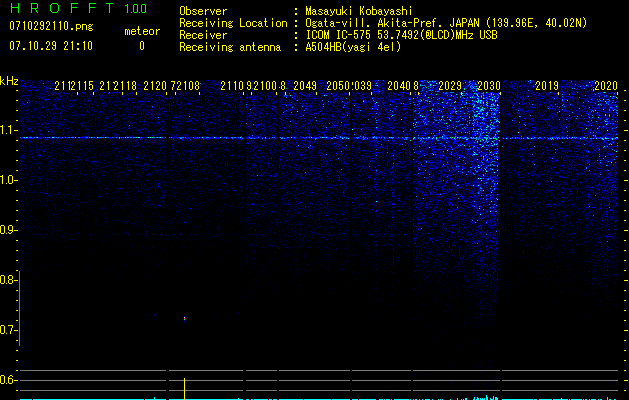Click the 2110 time marker label

232,86
